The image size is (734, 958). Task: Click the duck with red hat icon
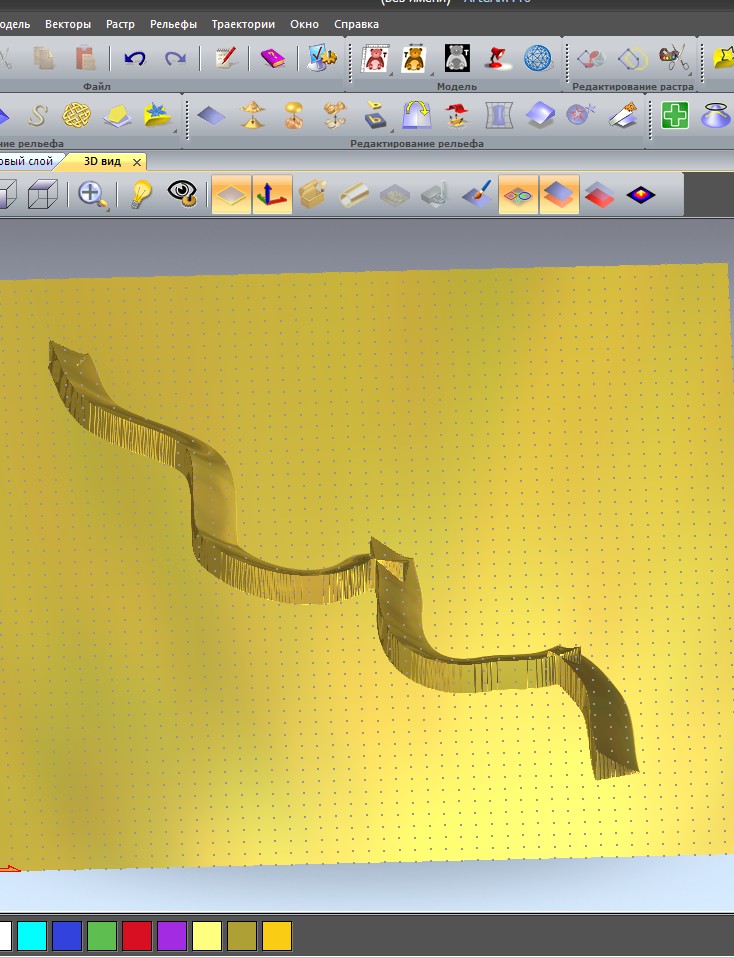click(457, 115)
